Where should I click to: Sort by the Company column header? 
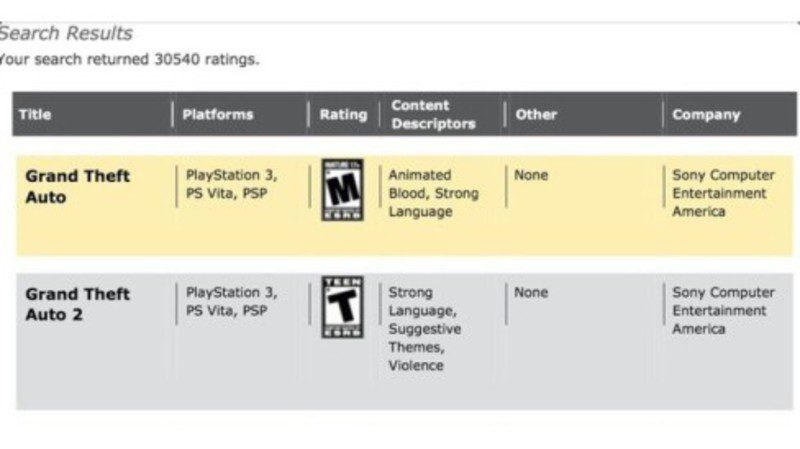706,114
